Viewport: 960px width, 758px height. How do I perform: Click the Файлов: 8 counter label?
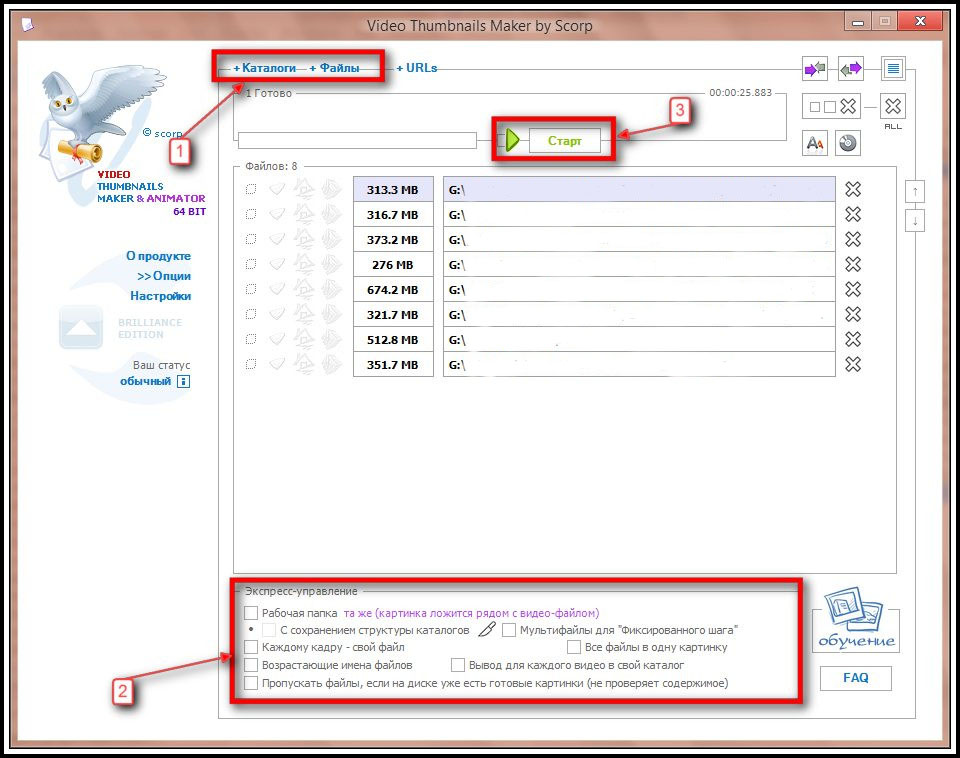(x=271, y=166)
